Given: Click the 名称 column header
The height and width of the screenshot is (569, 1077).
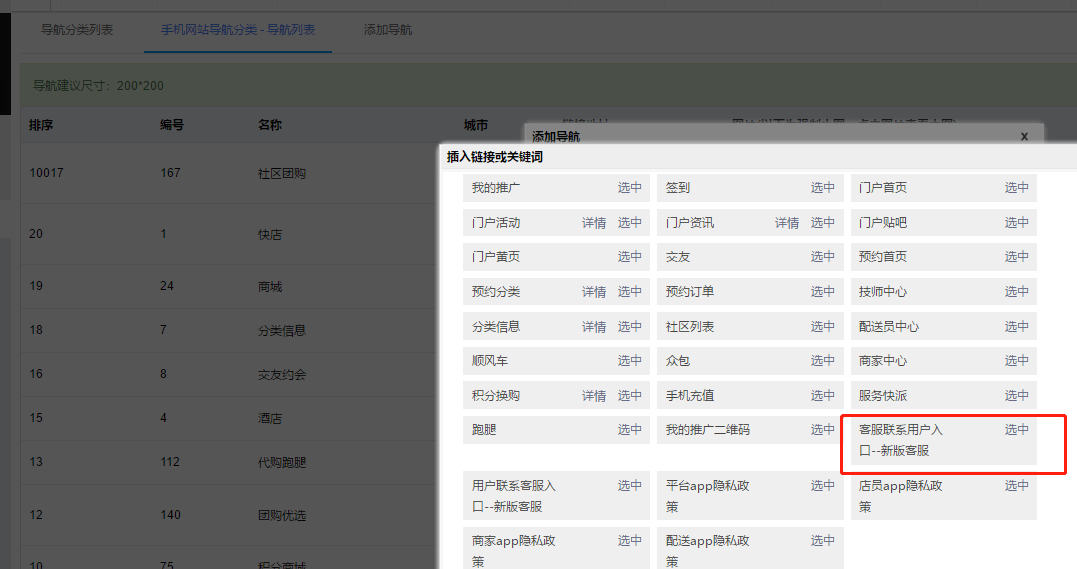Looking at the screenshot, I should coord(270,125).
